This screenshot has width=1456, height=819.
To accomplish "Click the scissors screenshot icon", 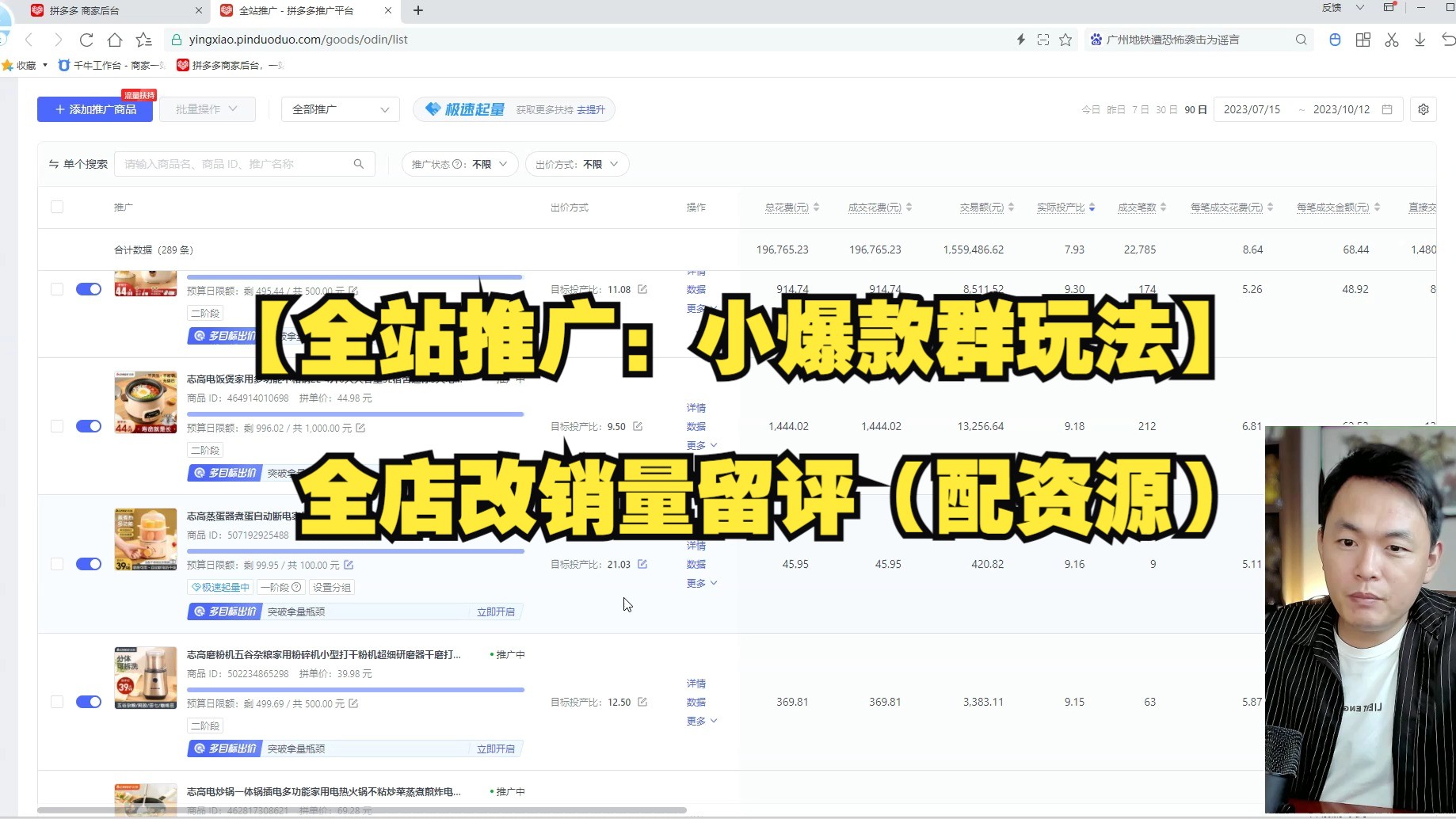I will click(1392, 40).
